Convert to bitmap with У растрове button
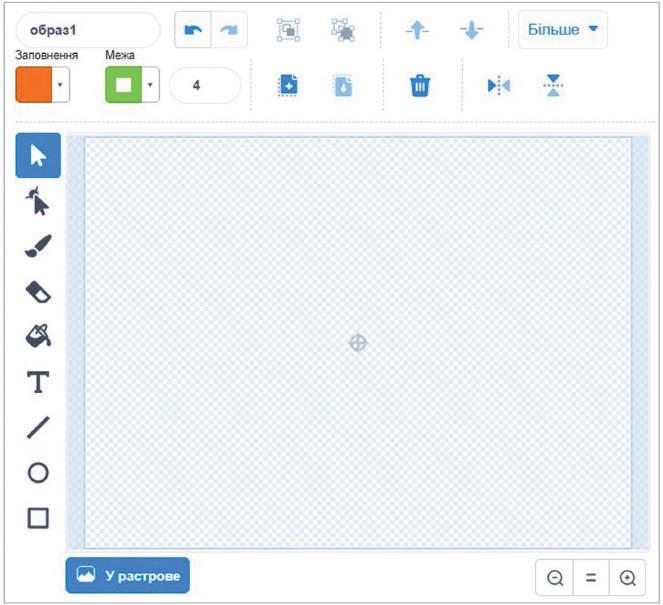This screenshot has width=663, height=605. [128, 575]
